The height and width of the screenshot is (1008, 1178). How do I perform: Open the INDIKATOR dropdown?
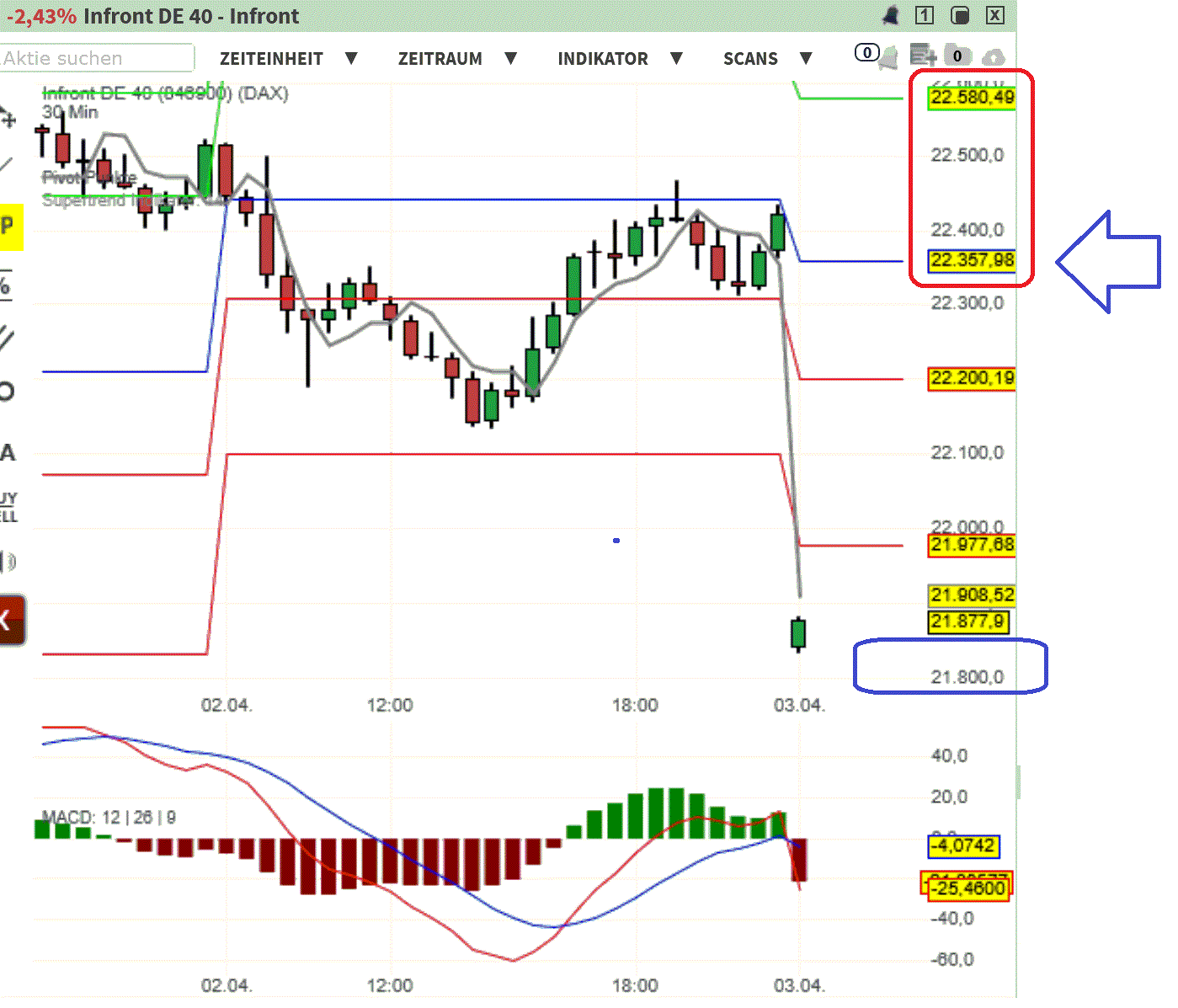(603, 58)
